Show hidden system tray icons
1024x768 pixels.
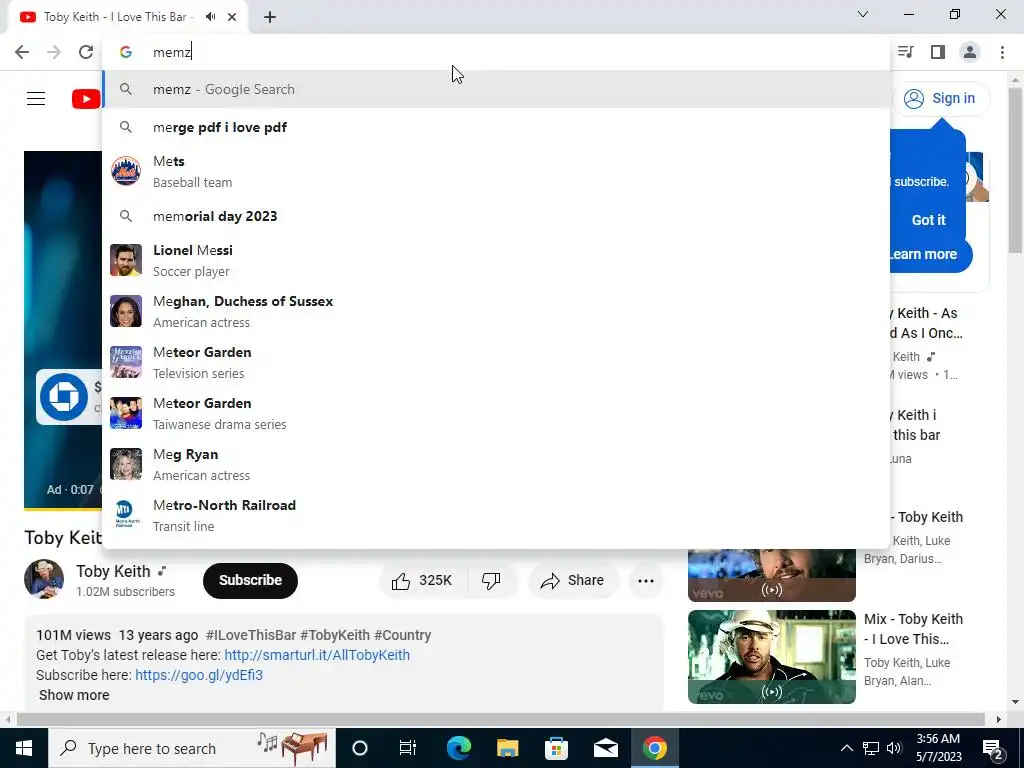(846, 748)
